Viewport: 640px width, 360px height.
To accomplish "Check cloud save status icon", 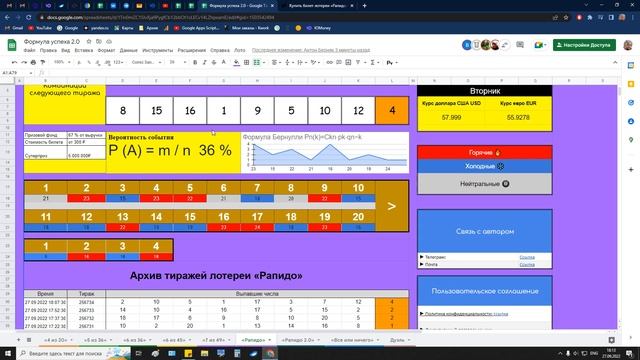I will click(x=109, y=42).
